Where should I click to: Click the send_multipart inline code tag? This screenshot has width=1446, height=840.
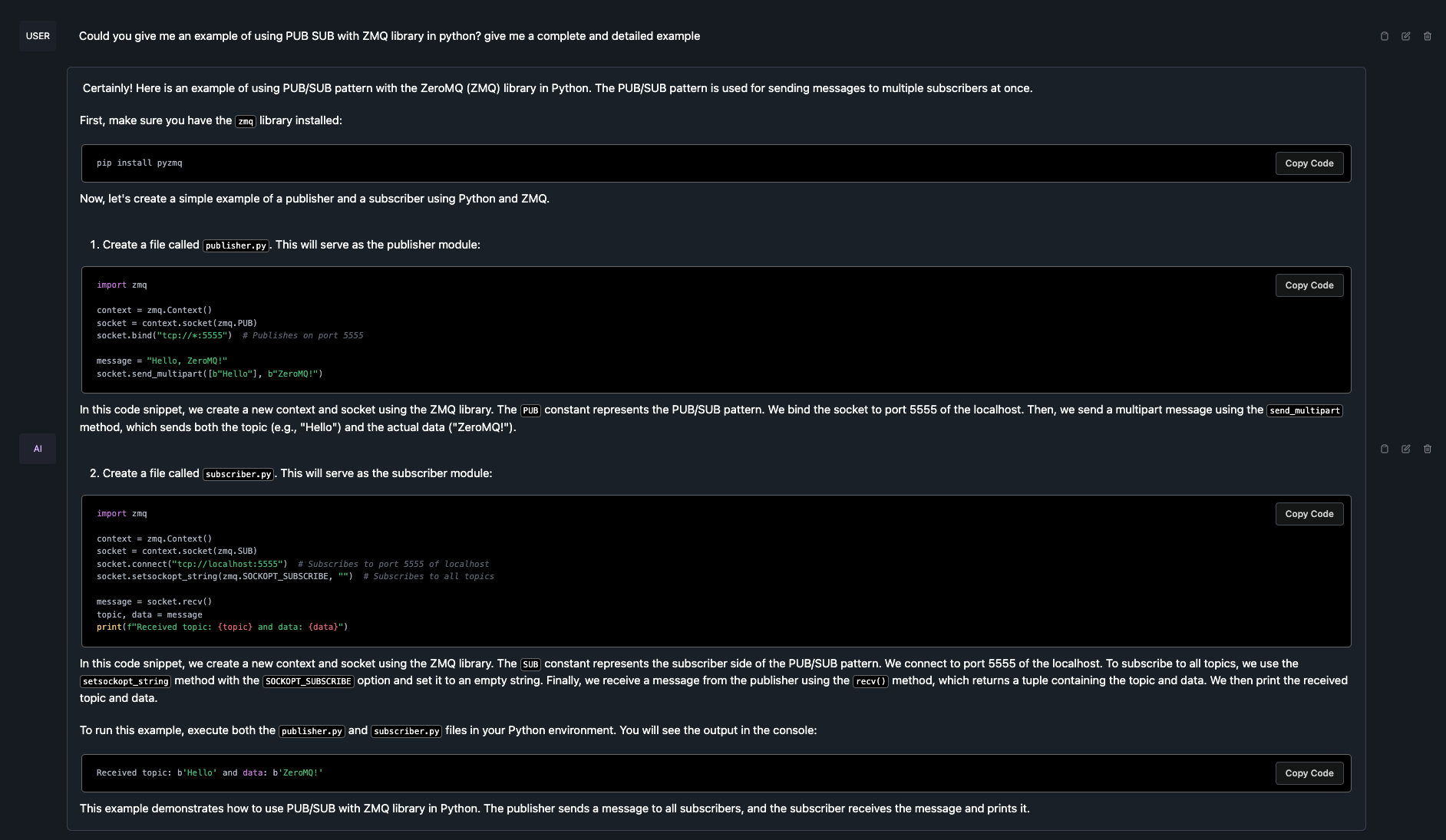[1304, 410]
